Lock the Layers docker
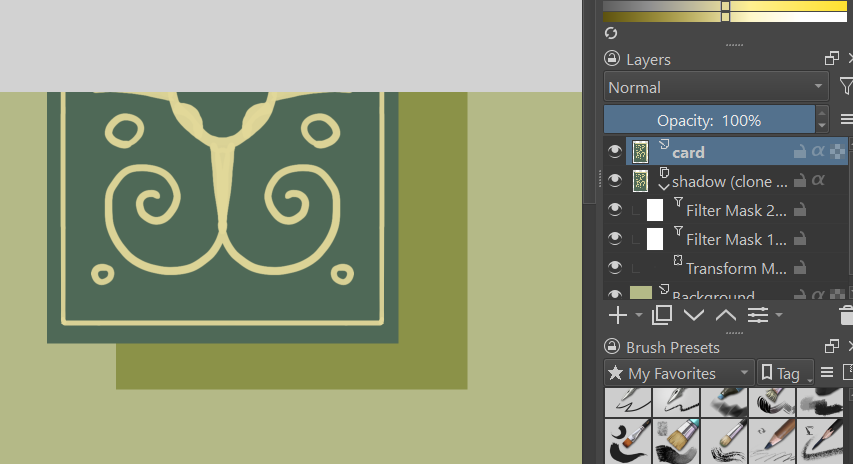The image size is (853, 464). click(x=612, y=59)
